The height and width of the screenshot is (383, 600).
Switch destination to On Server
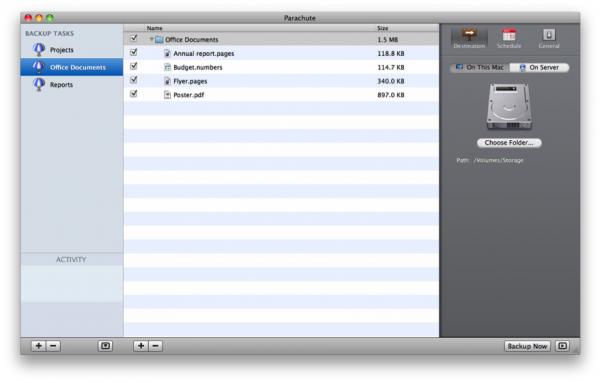coord(540,68)
